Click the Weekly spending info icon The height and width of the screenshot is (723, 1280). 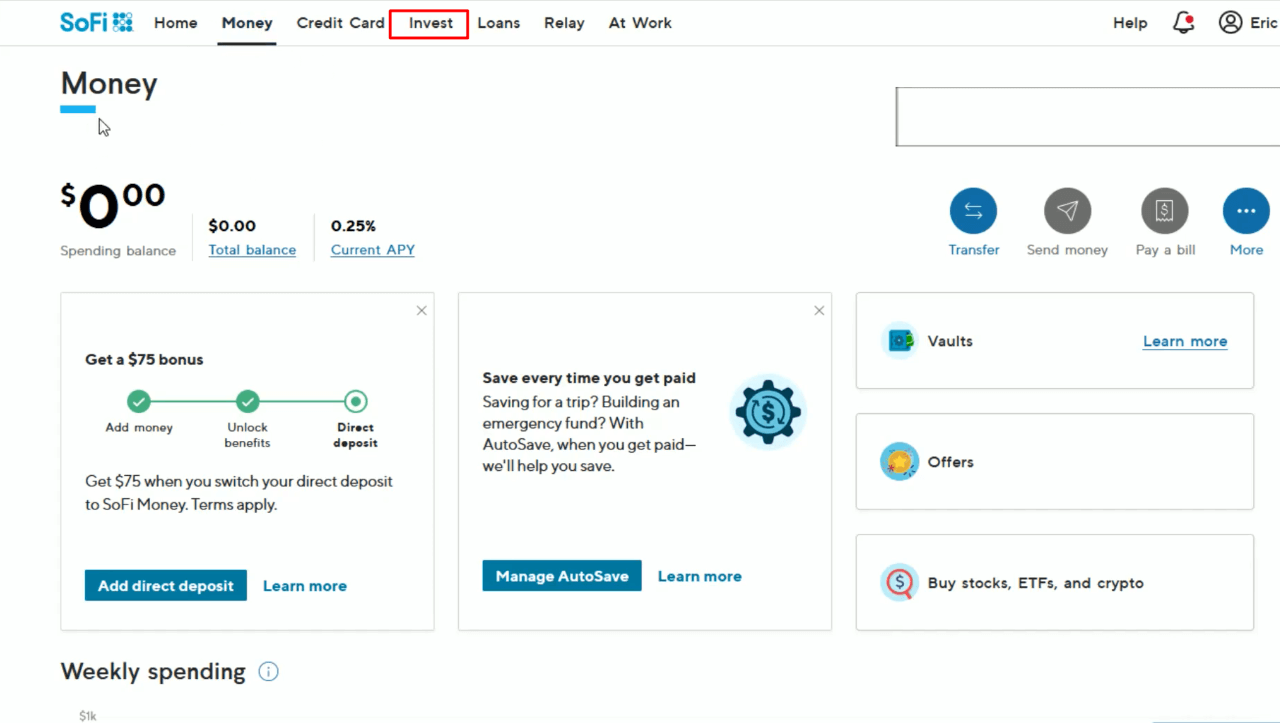point(268,672)
